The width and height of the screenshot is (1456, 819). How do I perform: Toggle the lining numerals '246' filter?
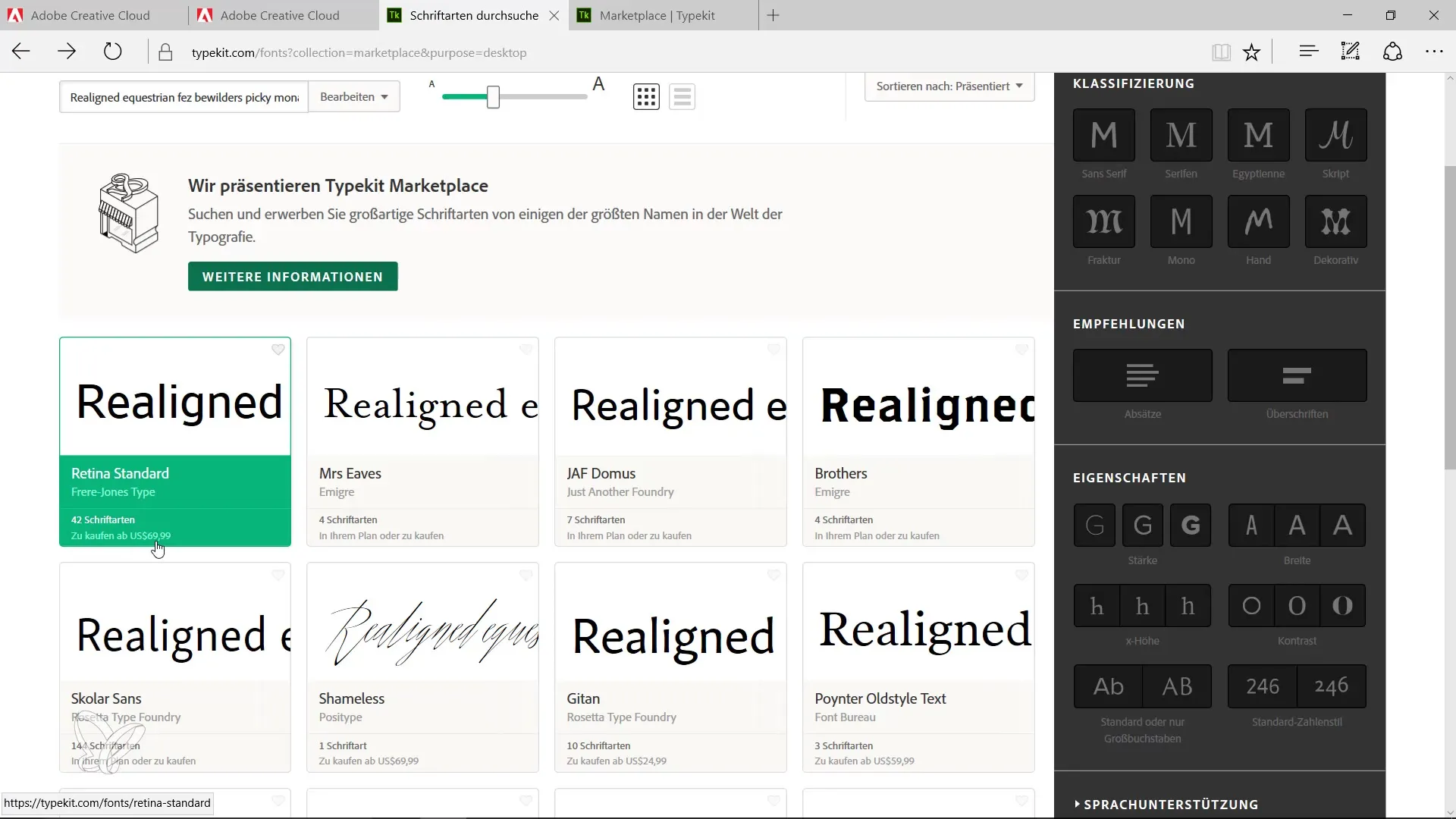(x=1262, y=686)
